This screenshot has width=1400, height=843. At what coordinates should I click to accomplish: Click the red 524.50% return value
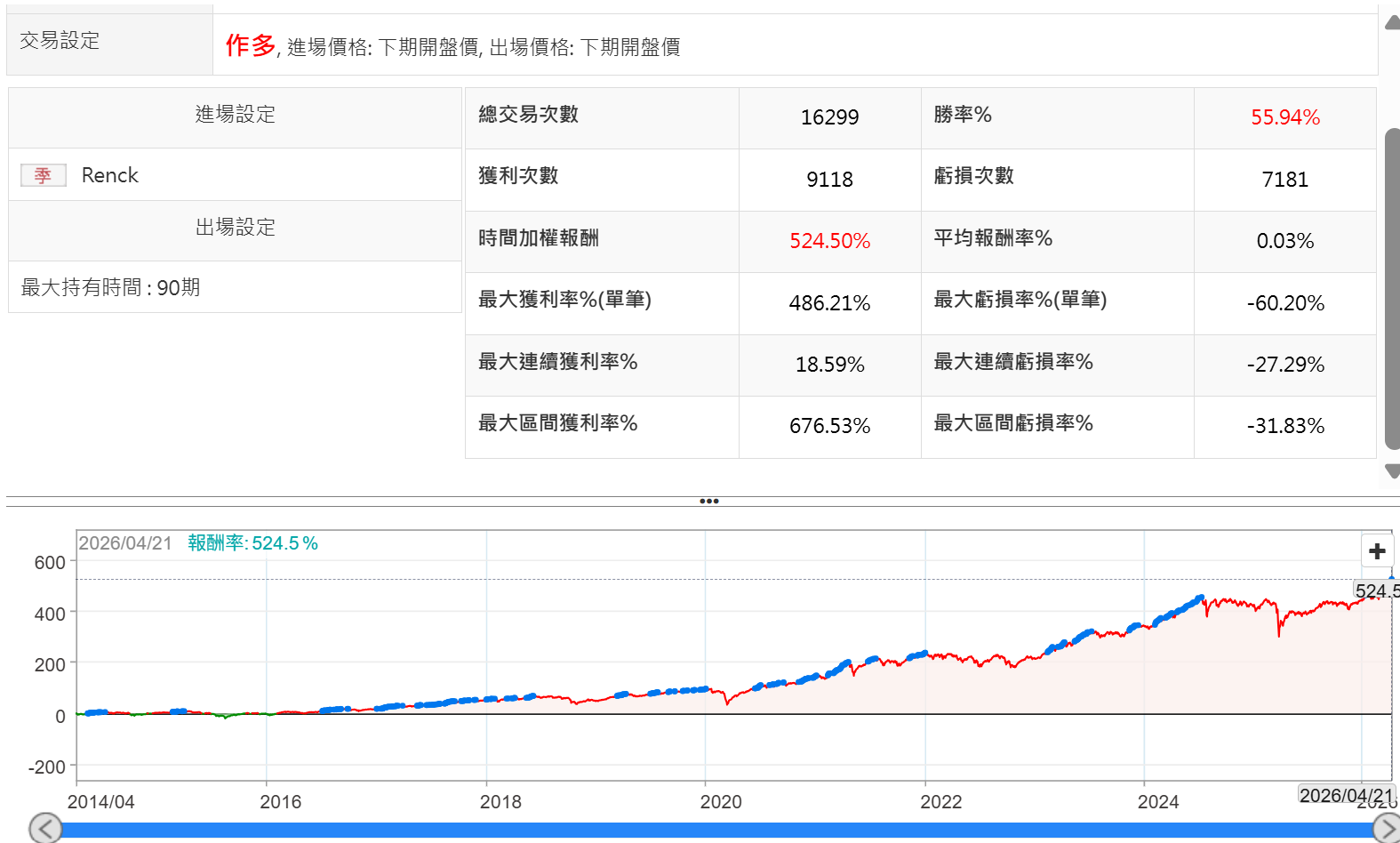[829, 241]
